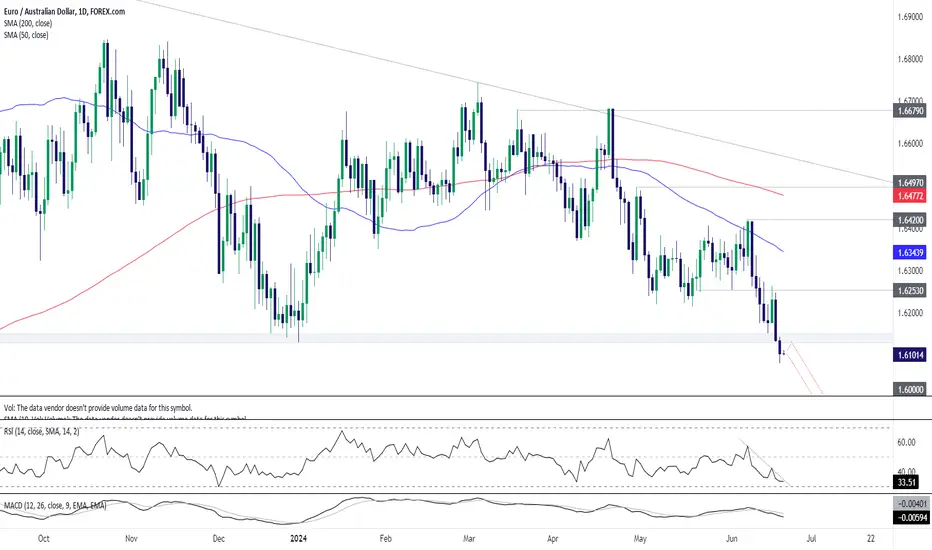This screenshot has width=932, height=550.
Task: Click the 1.66790 price label
Action: (910, 111)
